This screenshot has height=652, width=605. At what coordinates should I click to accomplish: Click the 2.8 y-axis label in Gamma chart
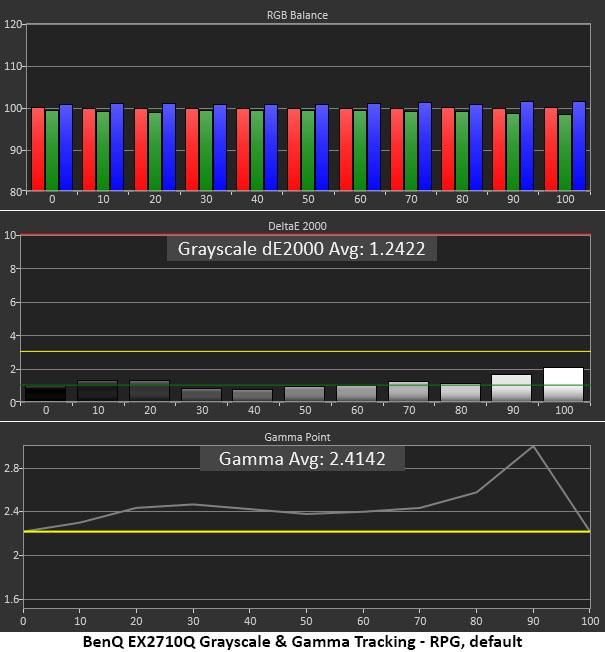click(x=11, y=468)
